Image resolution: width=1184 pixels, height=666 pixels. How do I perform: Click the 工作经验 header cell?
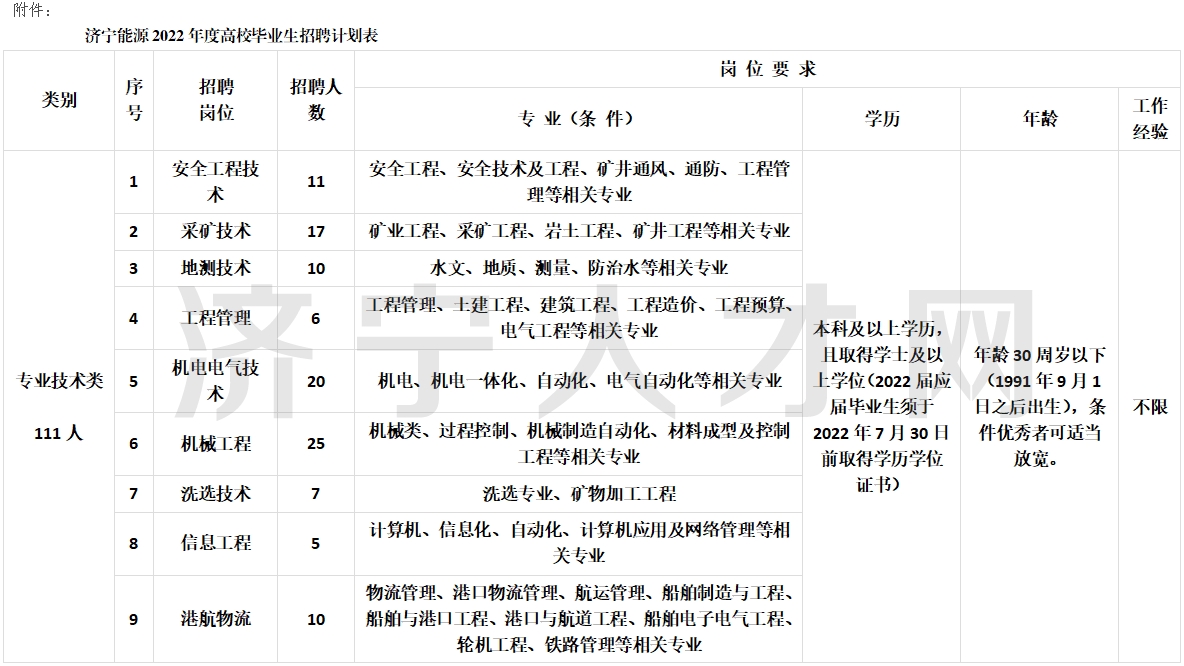coord(1149,119)
